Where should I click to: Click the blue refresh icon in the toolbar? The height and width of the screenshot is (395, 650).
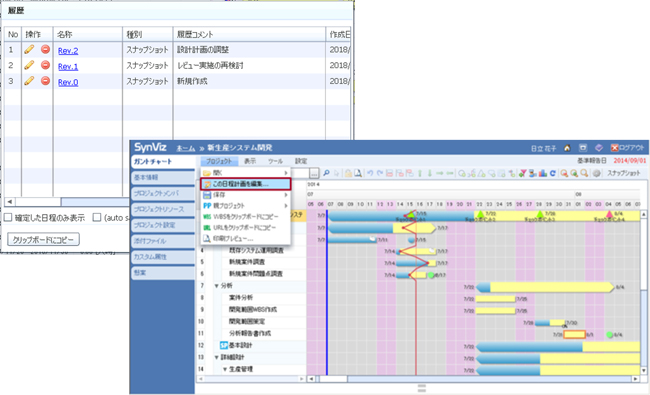(x=553, y=173)
